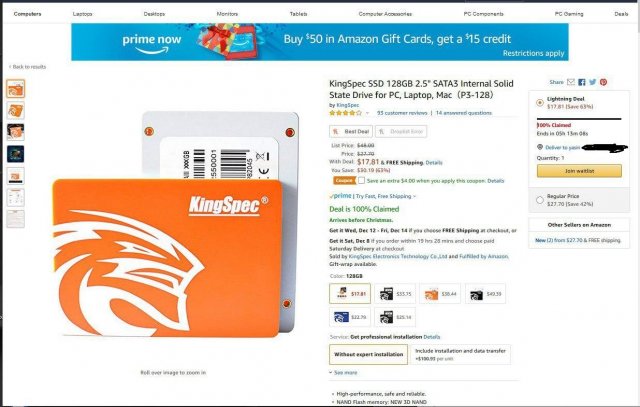Image resolution: width=640 pixels, height=407 pixels.
Task: Click the 100% claimed deal progress bar
Action: (579, 119)
